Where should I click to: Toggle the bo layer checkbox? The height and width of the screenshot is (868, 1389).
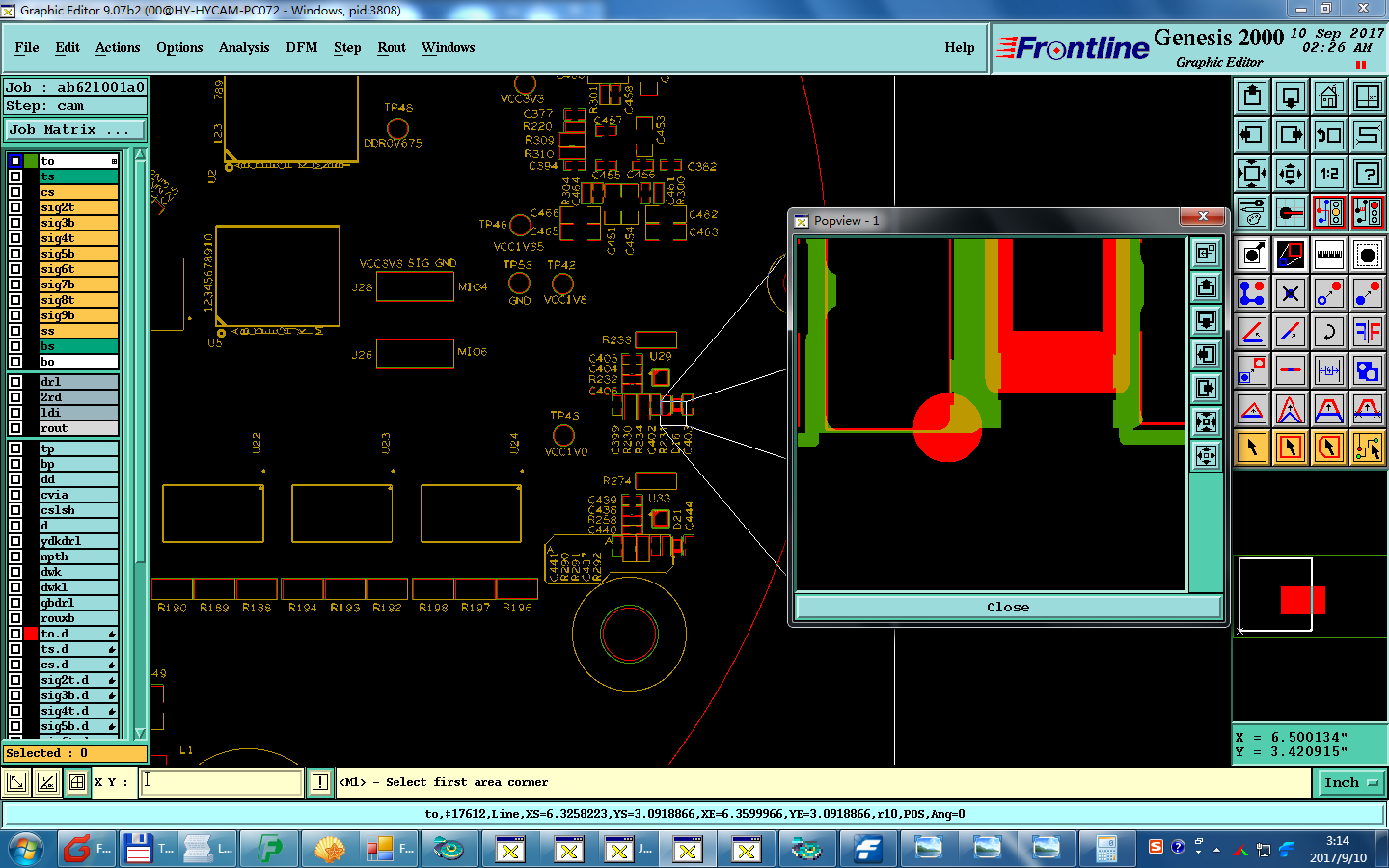click(x=15, y=362)
